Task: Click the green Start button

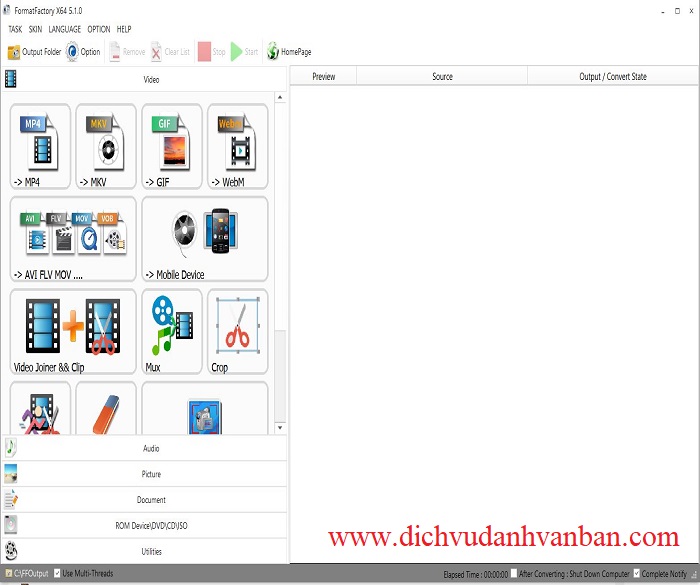Action: 244,52
